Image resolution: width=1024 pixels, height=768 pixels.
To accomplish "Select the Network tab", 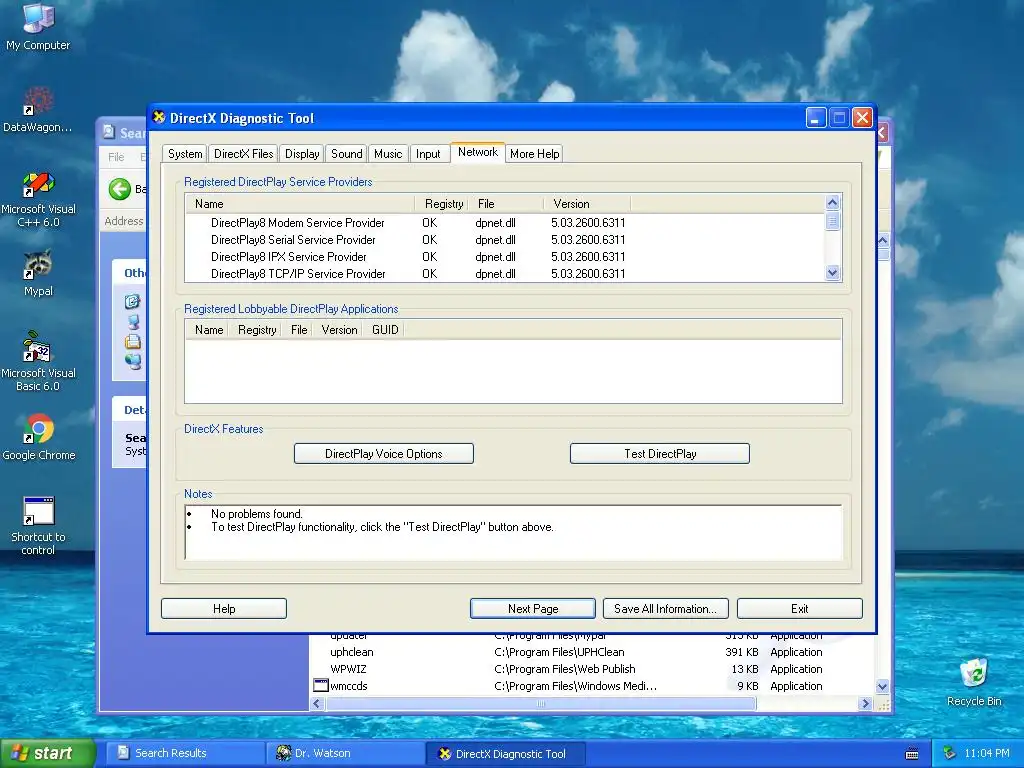I will point(477,152).
